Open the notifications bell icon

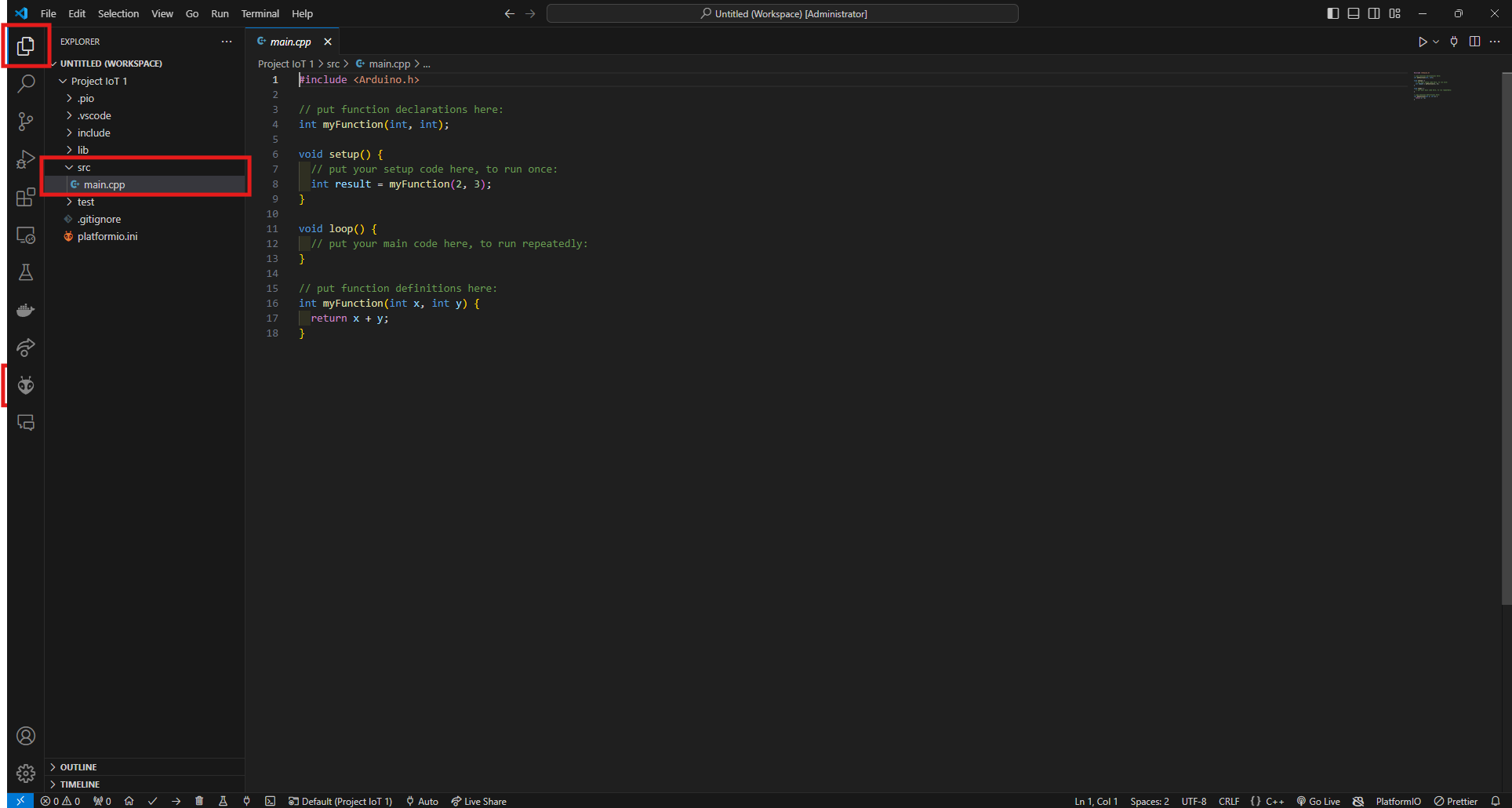point(1496,801)
